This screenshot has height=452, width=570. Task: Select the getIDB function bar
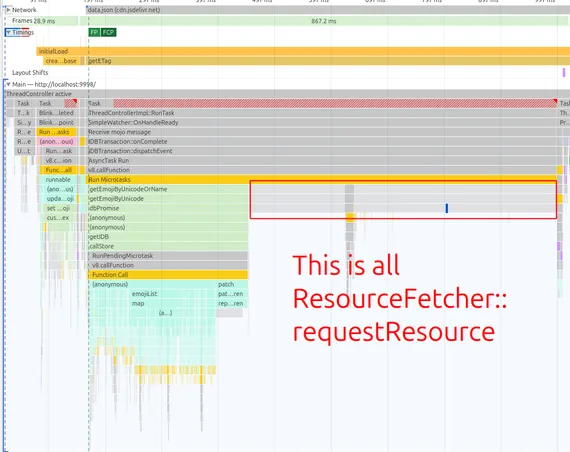pyautogui.click(x=168, y=237)
